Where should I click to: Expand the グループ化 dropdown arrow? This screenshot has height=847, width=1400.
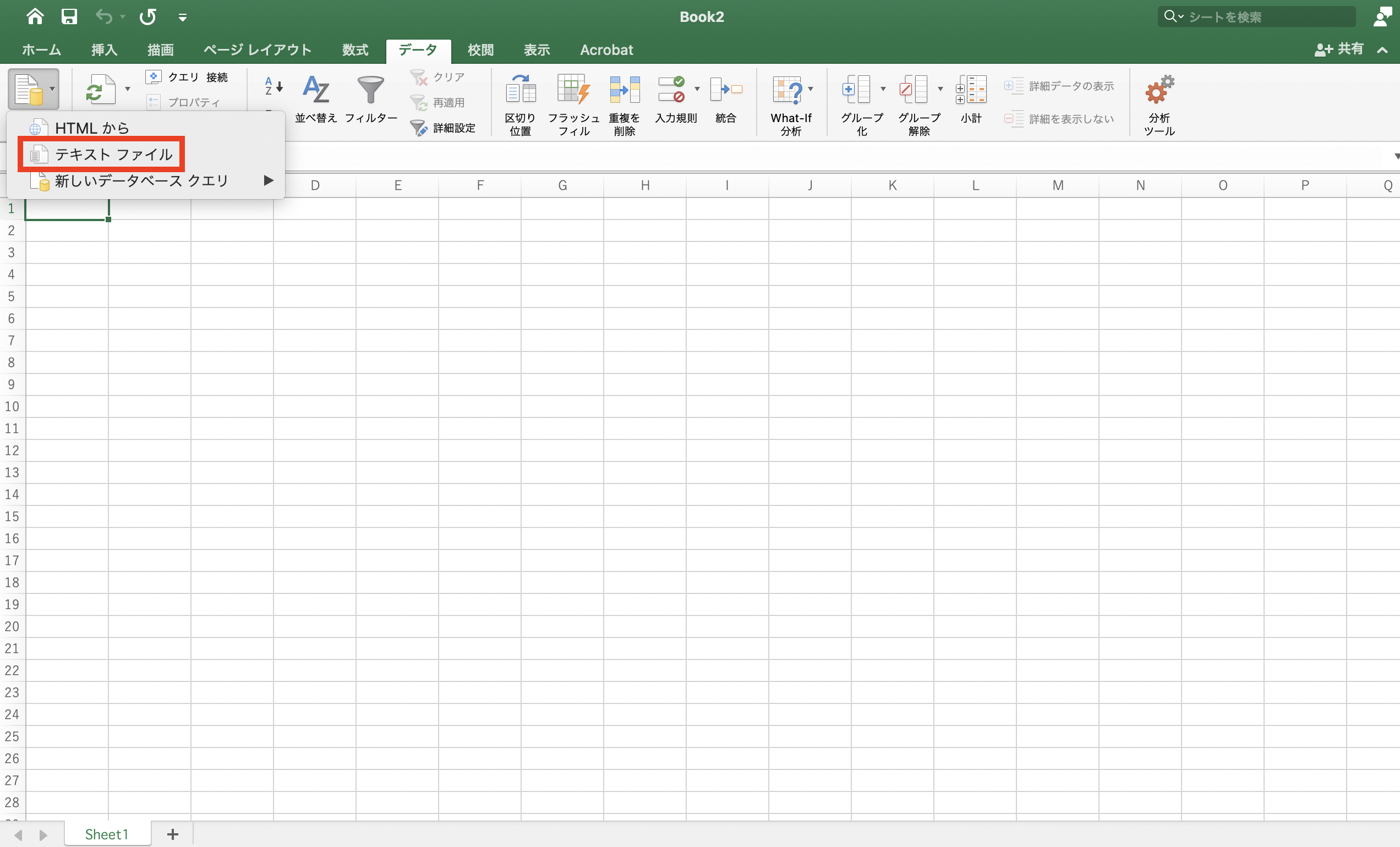(x=883, y=89)
